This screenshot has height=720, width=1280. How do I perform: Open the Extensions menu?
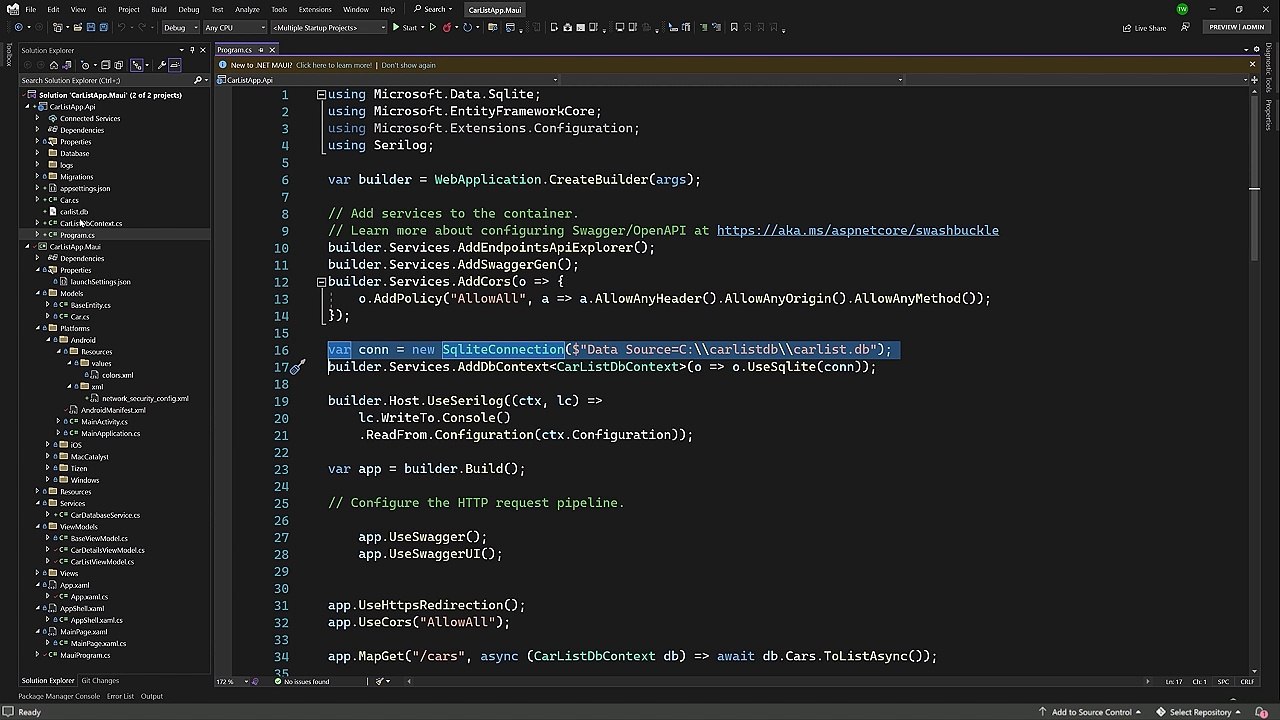click(x=315, y=9)
